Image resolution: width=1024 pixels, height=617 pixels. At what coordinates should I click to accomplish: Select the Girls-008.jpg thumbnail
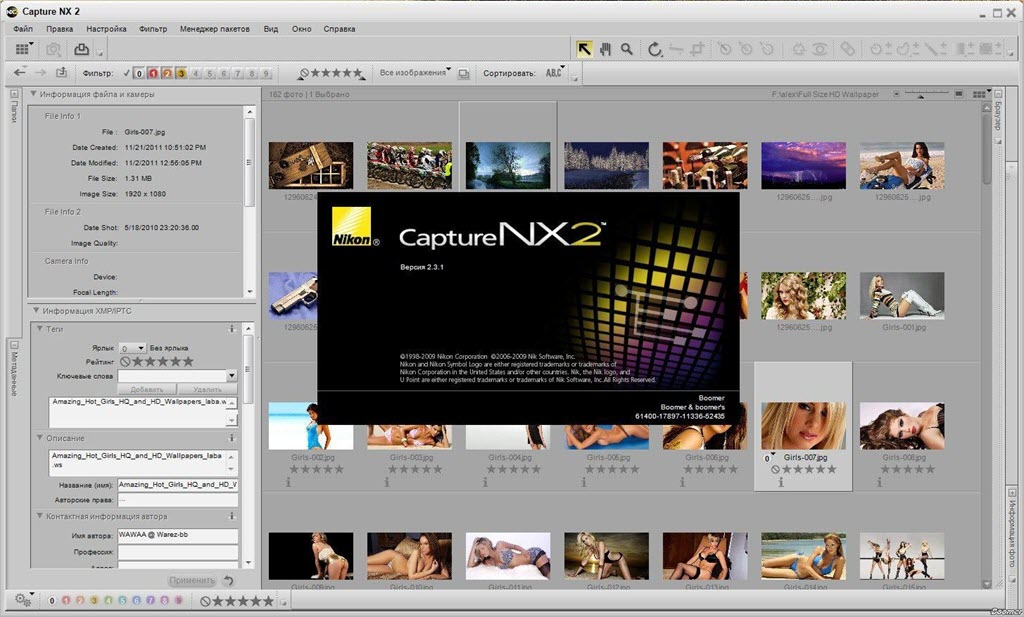[902, 426]
